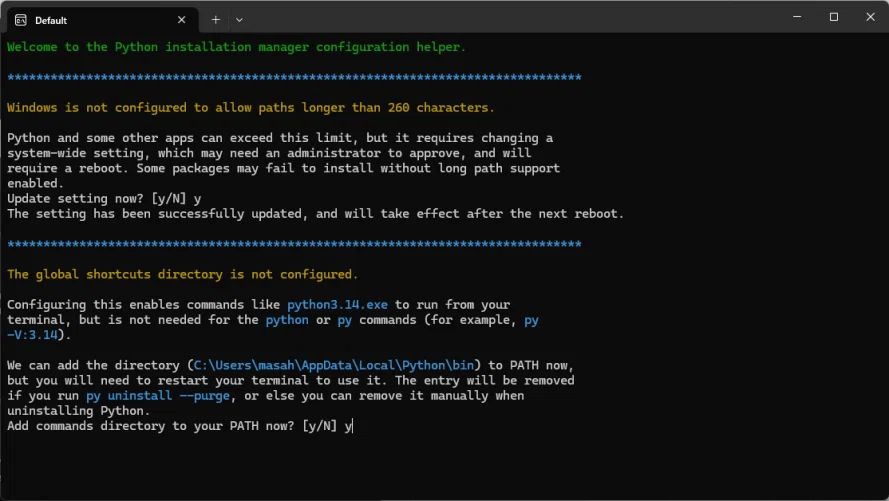Expand the new tab profile dropdown
This screenshot has width=889, height=501.
coord(239,20)
